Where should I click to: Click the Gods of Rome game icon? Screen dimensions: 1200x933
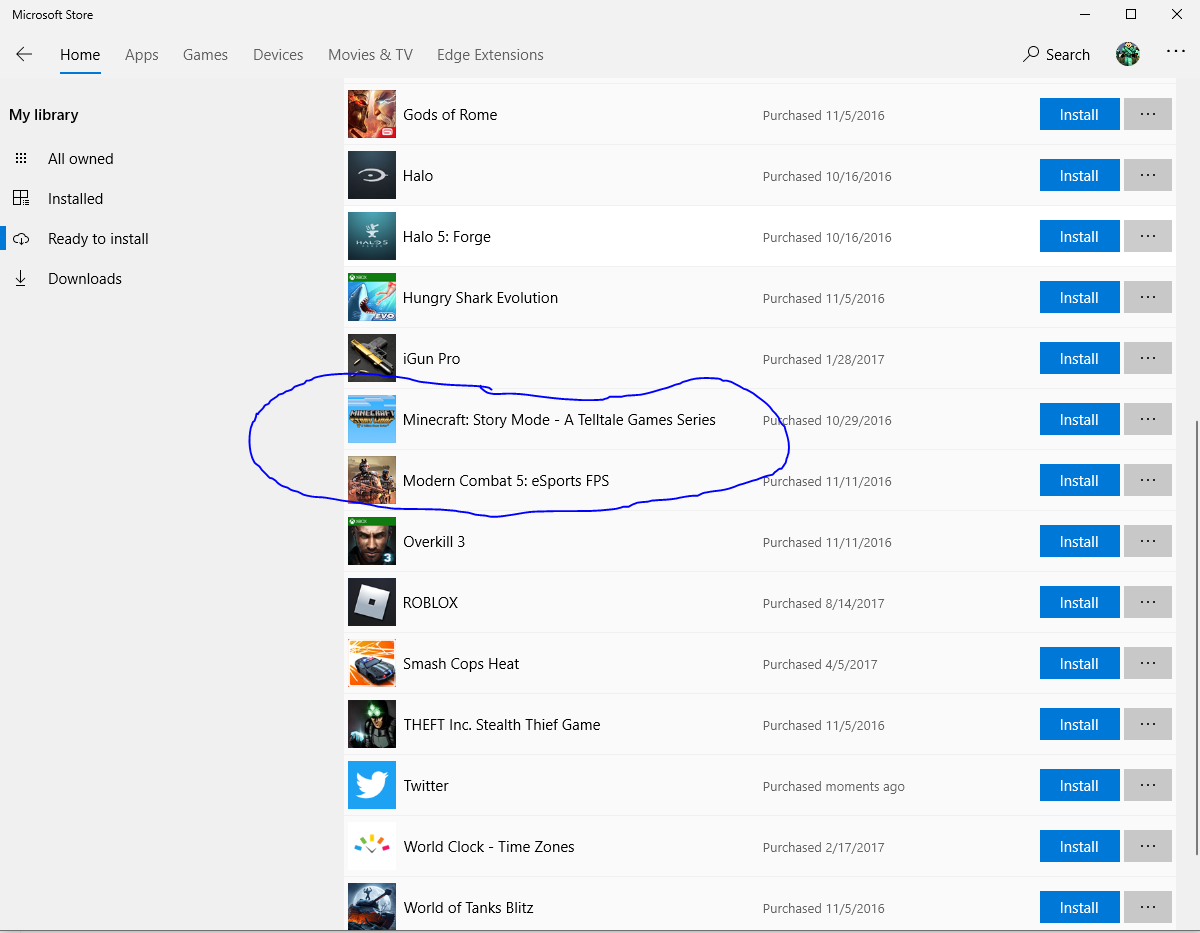pyautogui.click(x=372, y=114)
